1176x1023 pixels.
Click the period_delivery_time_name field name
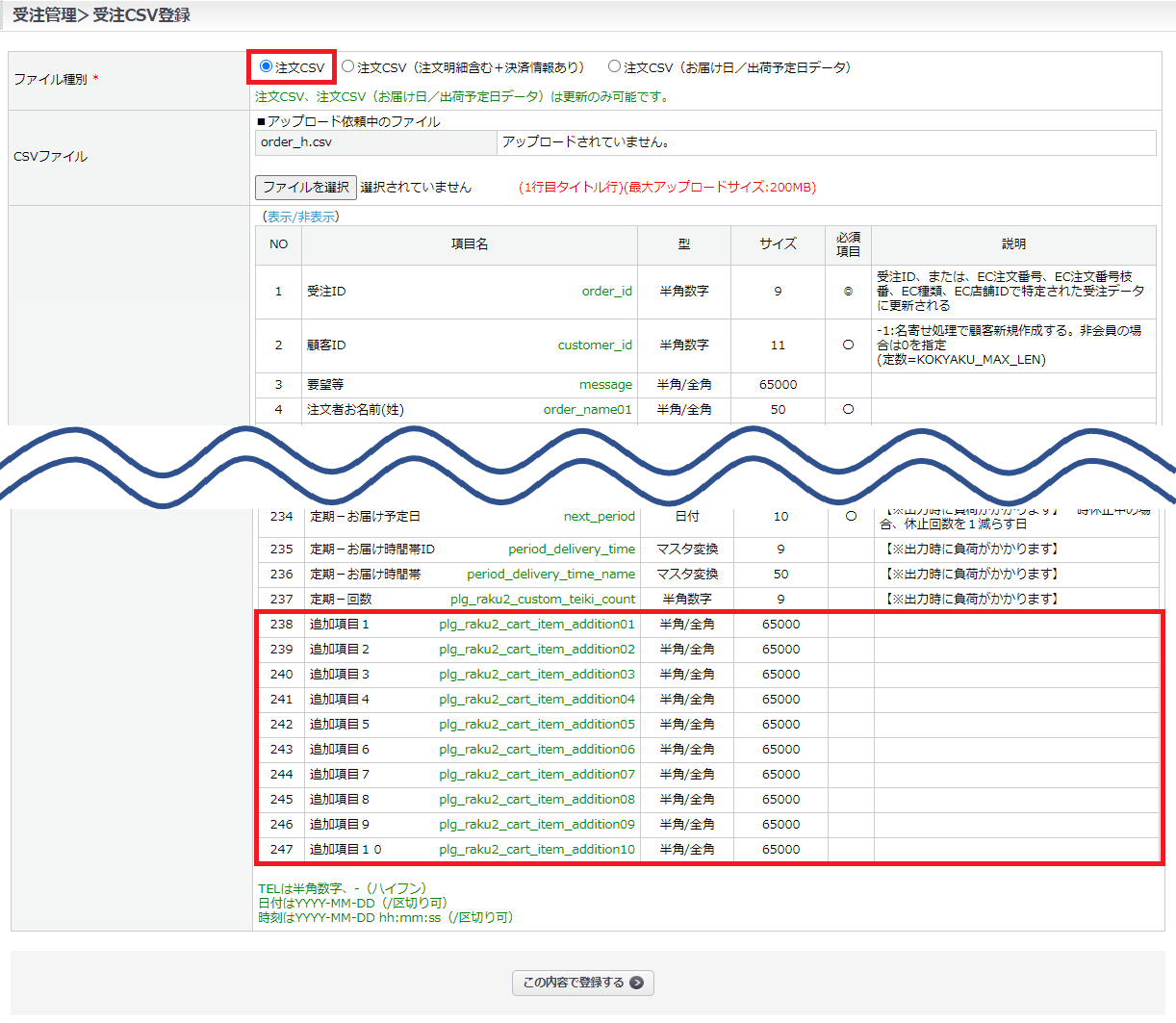tap(550, 575)
